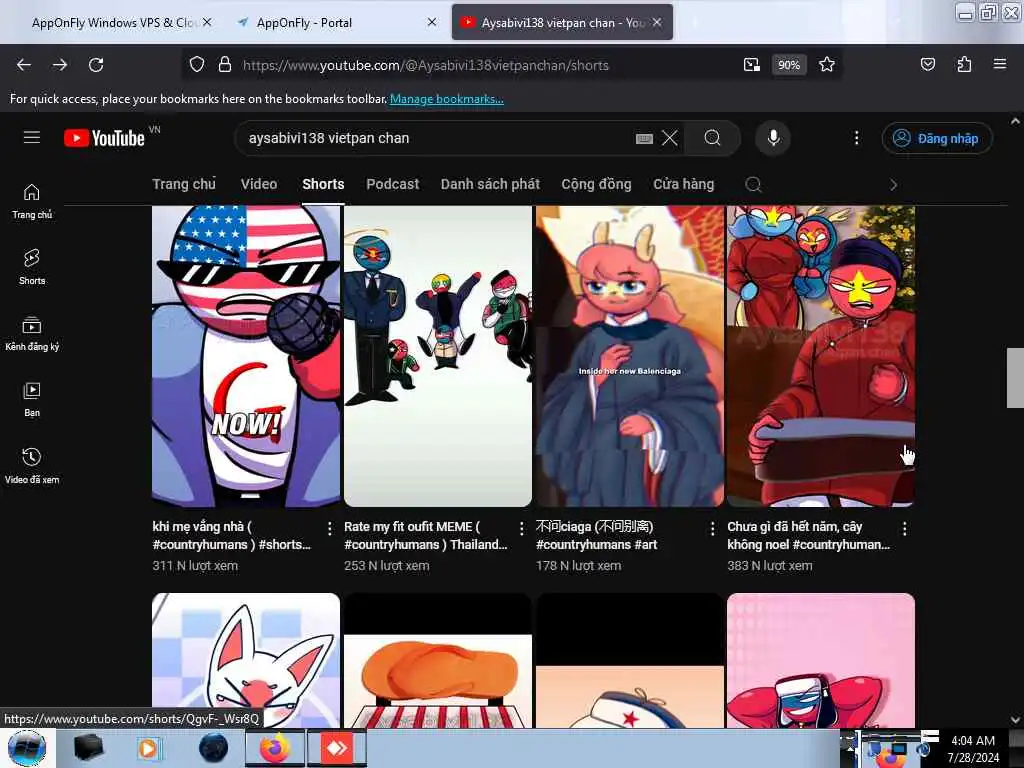Open Bạn section in sidebar
Viewport: 1024px width, 768px height.
(31, 400)
